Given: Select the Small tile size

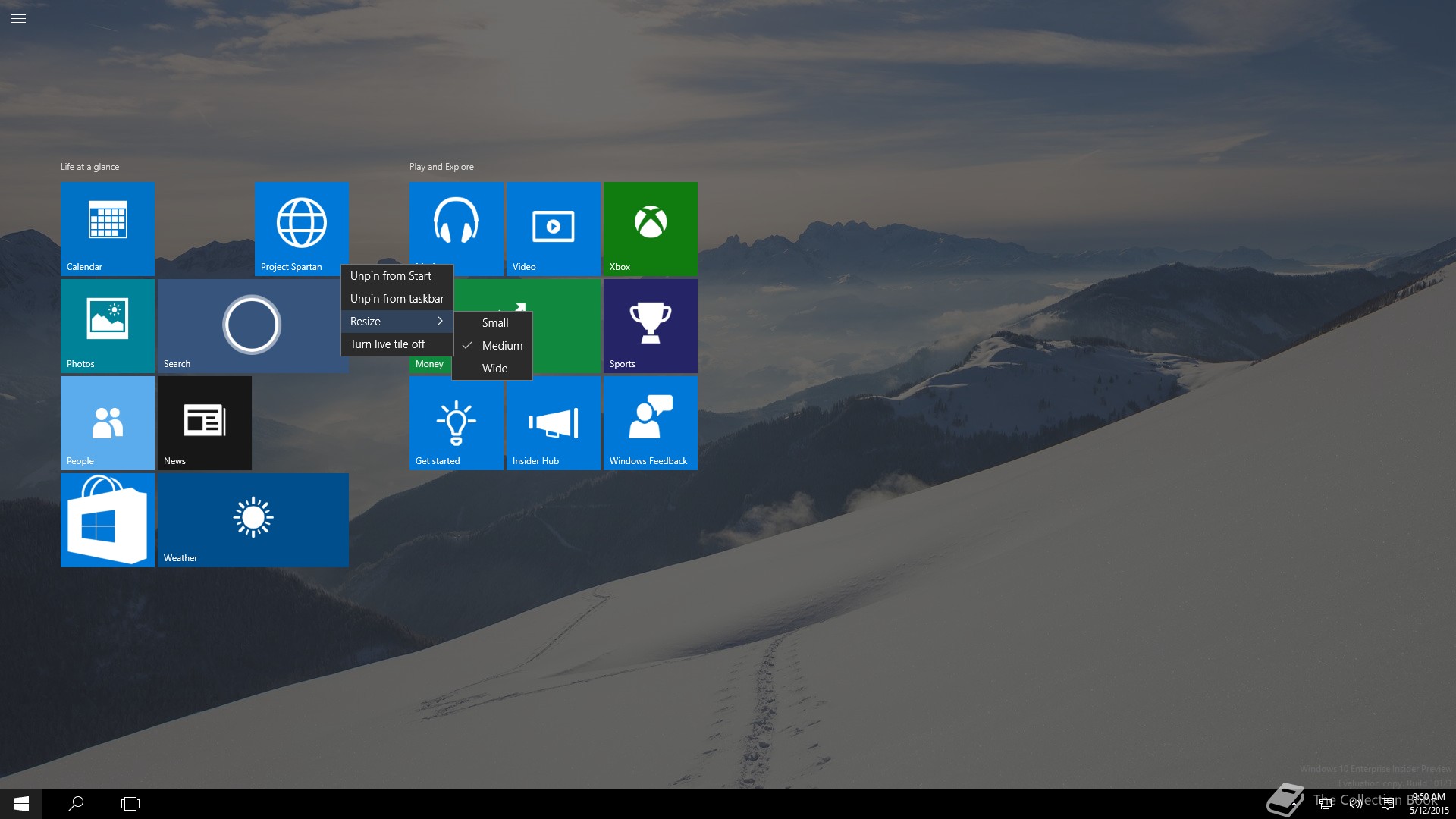Looking at the screenshot, I should (493, 323).
